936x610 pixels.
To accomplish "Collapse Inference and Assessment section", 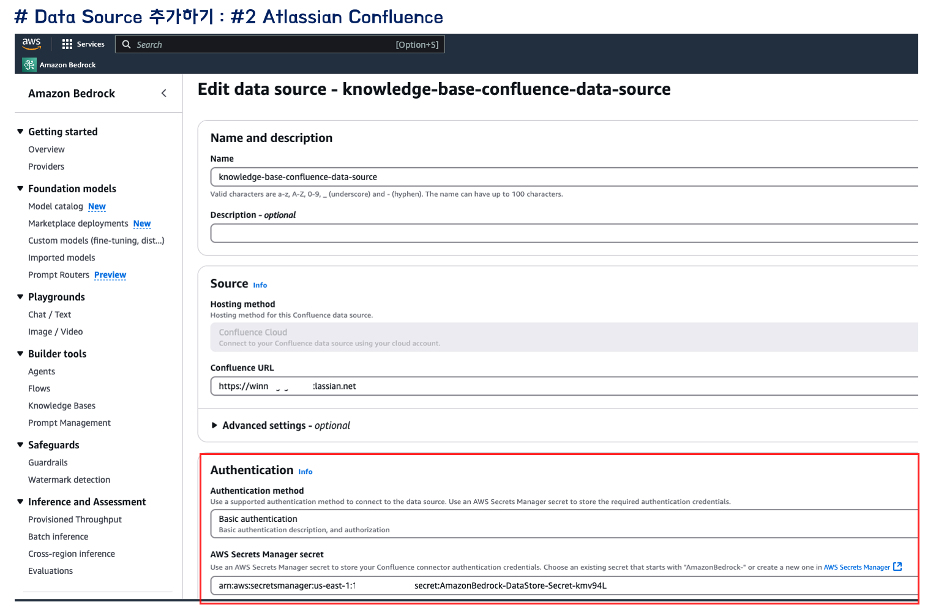I will [x=20, y=501].
